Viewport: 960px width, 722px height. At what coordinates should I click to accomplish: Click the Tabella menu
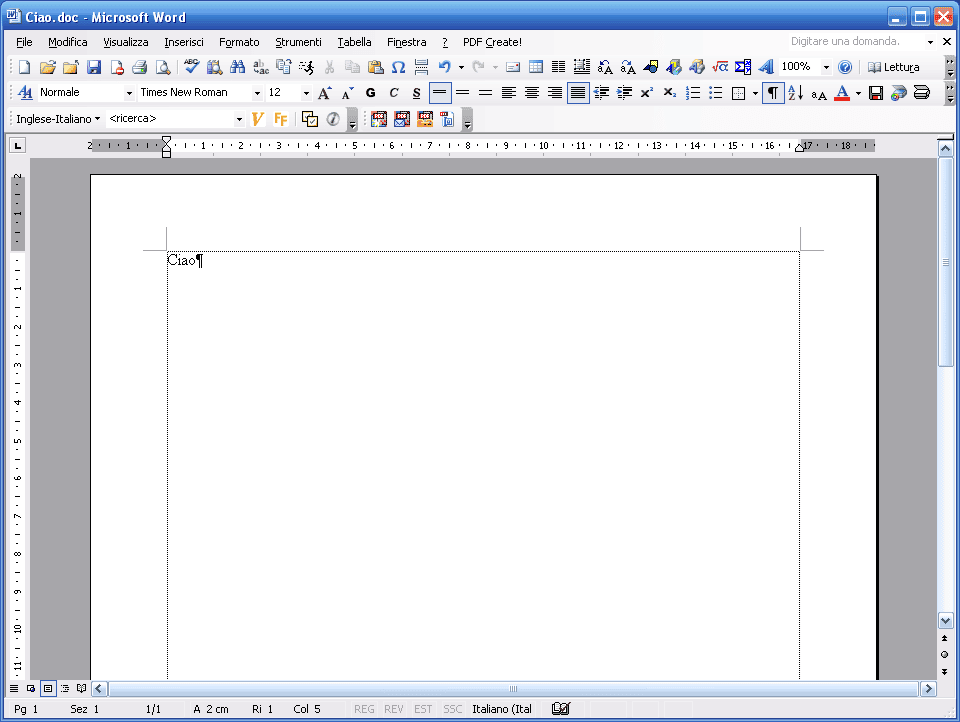pos(354,42)
